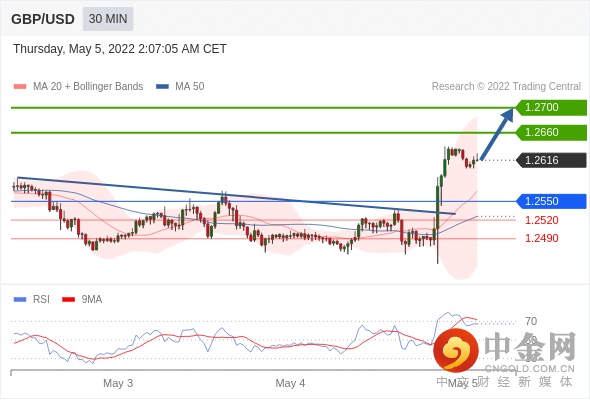The width and height of the screenshot is (590, 400).
Task: Click Research © 2022 Trading Central credit
Action: click(506, 87)
